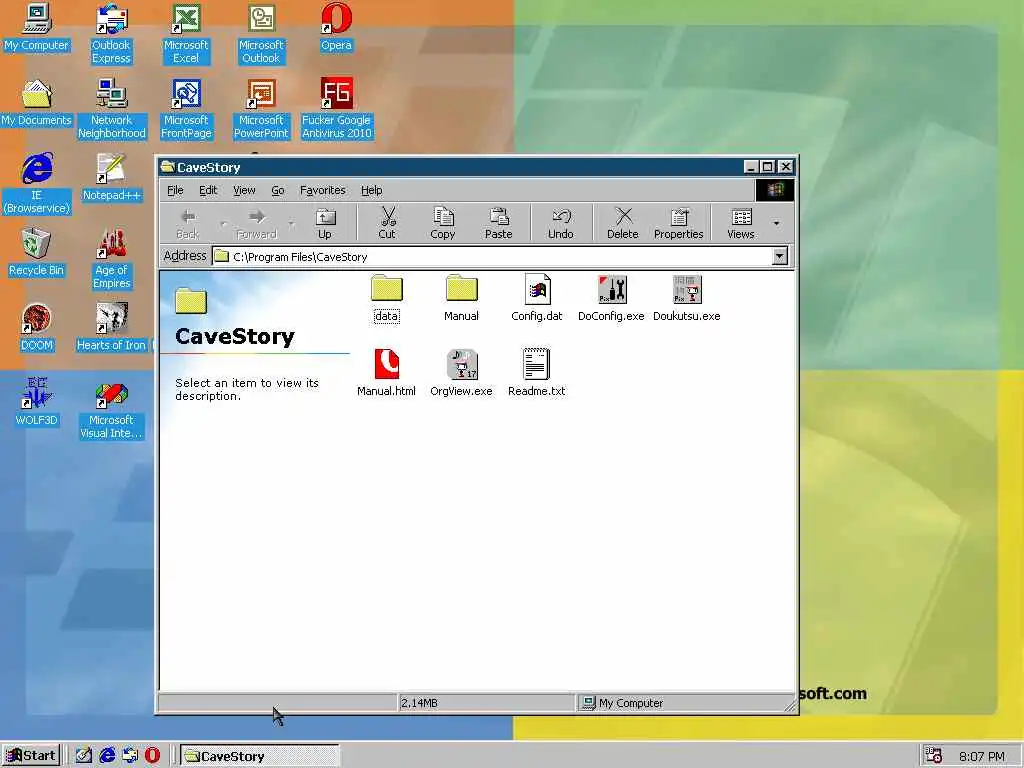Open the Manual folder
1024x768 pixels.
click(x=462, y=298)
